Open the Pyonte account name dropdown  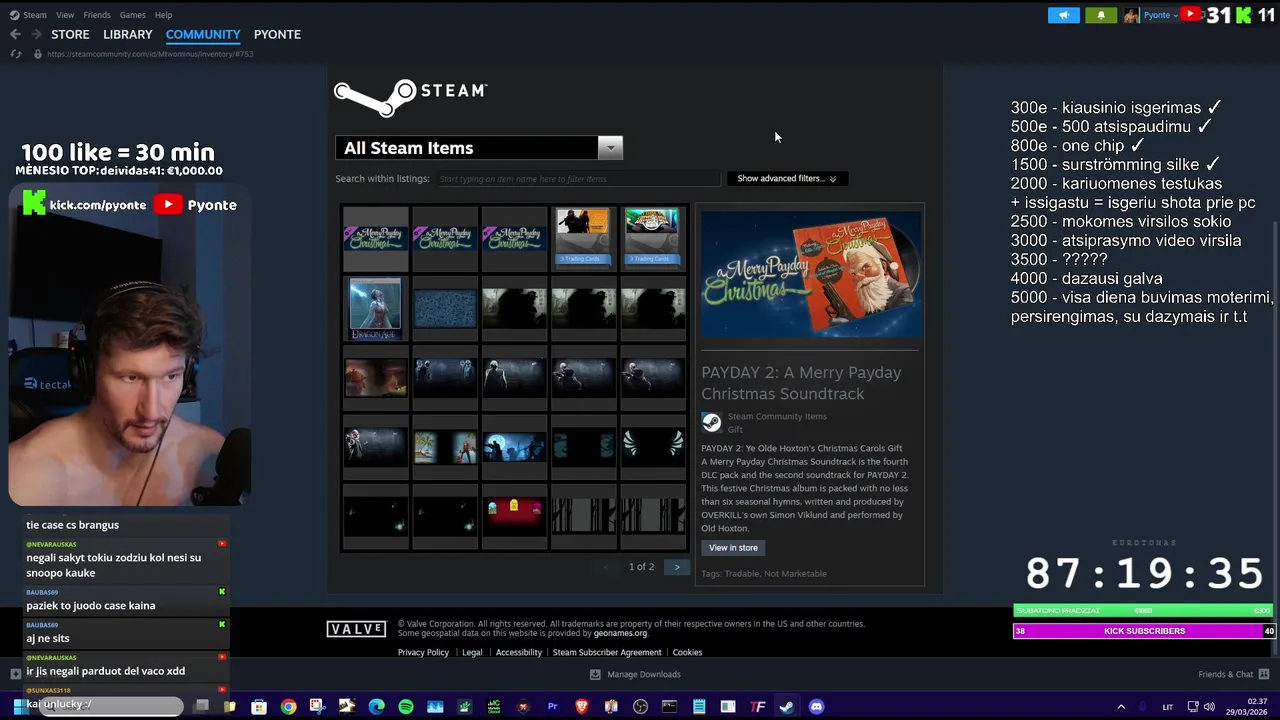(x=1159, y=15)
